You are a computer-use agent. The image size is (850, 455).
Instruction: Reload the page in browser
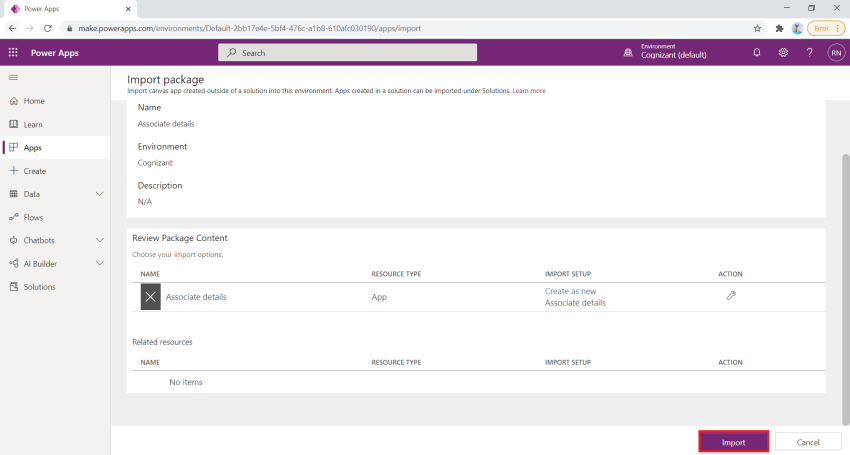[x=48, y=28]
